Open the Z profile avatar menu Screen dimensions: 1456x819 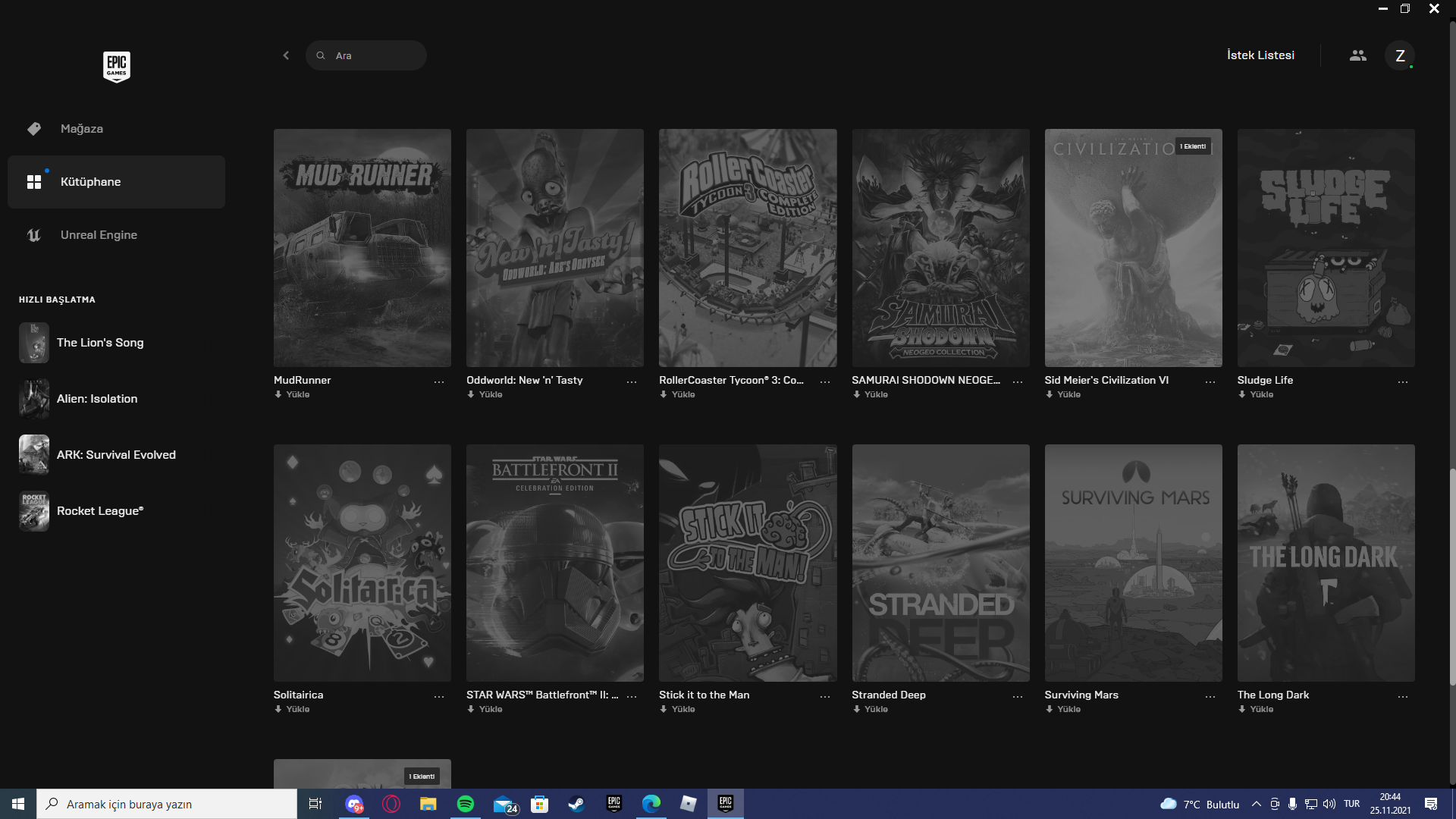(x=1400, y=55)
